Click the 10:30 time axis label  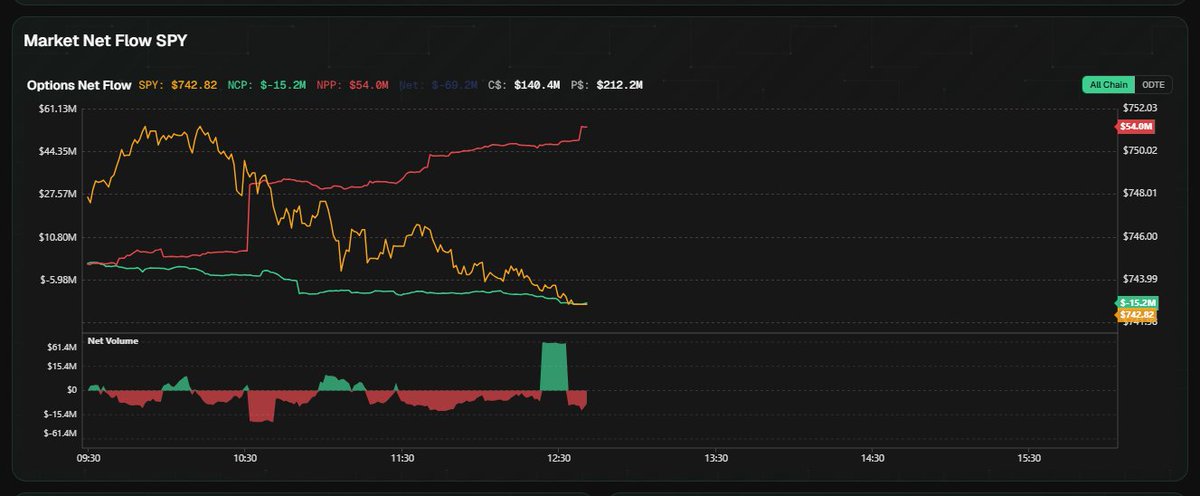point(245,458)
